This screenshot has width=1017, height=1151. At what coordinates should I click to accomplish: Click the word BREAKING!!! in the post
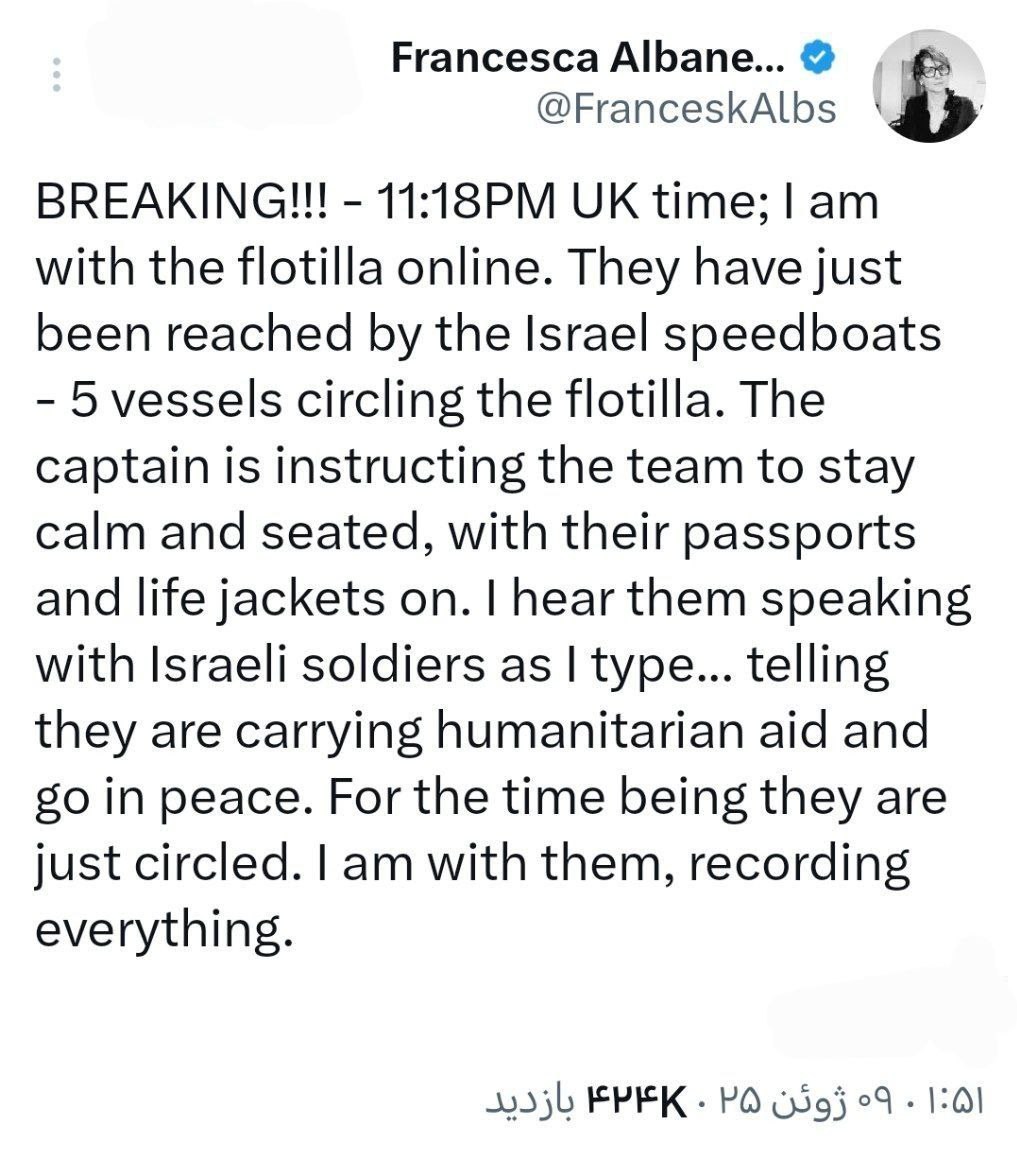click(x=184, y=202)
